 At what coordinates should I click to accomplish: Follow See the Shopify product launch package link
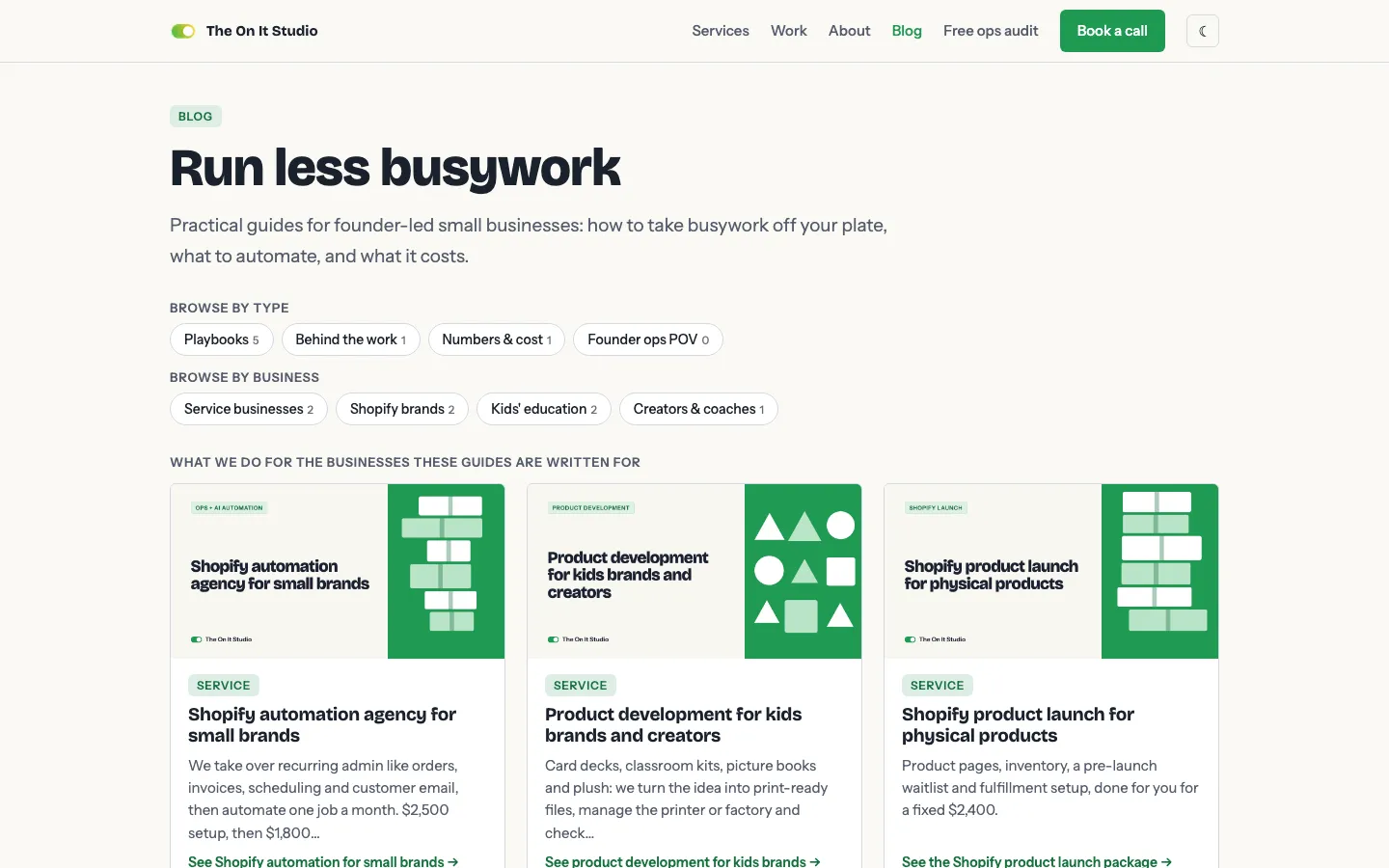pyautogui.click(x=1037, y=860)
